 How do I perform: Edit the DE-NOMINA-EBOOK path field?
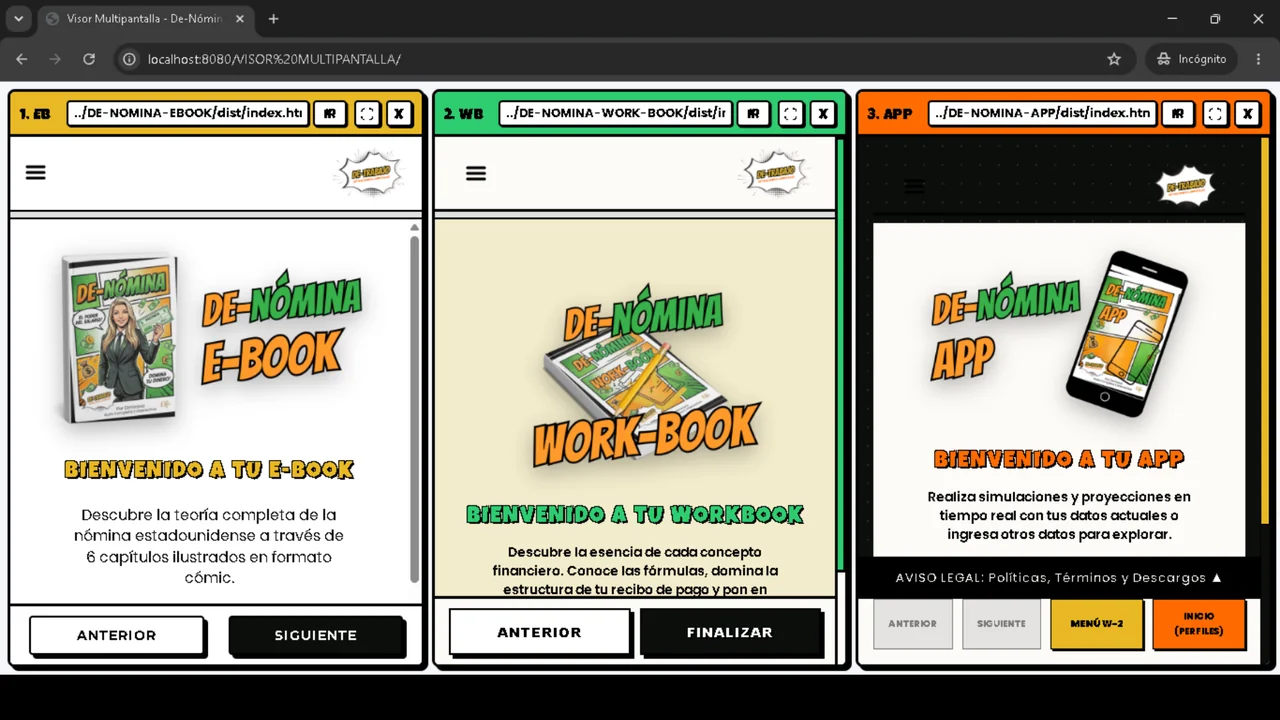tap(188, 114)
